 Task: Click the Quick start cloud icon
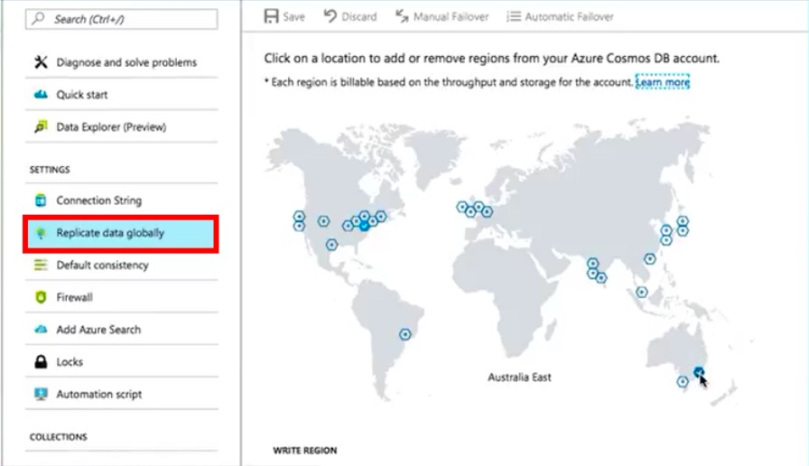point(41,95)
